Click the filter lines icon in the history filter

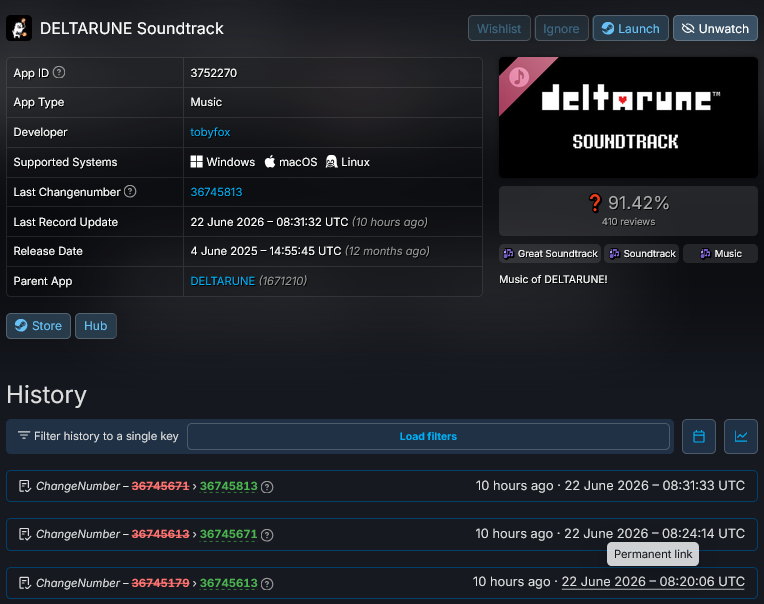tap(23, 435)
